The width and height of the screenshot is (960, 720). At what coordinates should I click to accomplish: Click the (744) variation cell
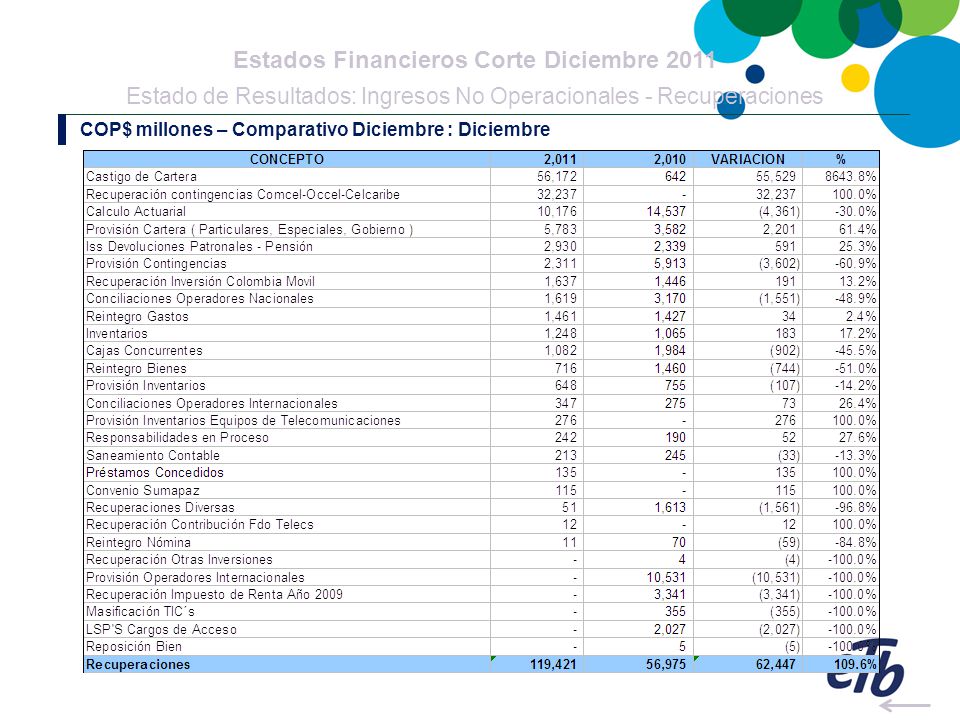[784, 369]
